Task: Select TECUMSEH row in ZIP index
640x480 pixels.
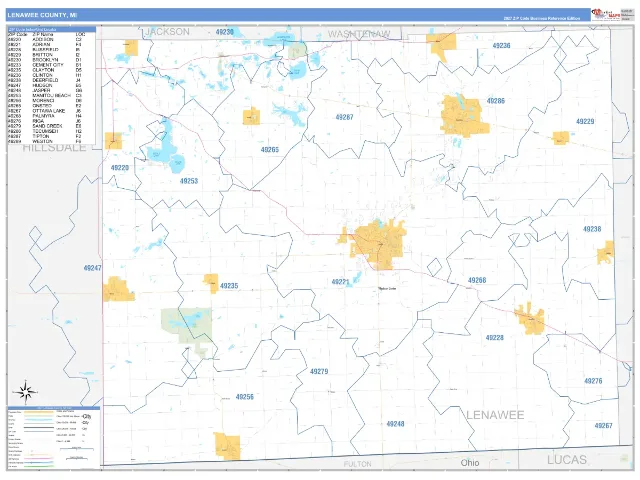Action: (x=45, y=131)
